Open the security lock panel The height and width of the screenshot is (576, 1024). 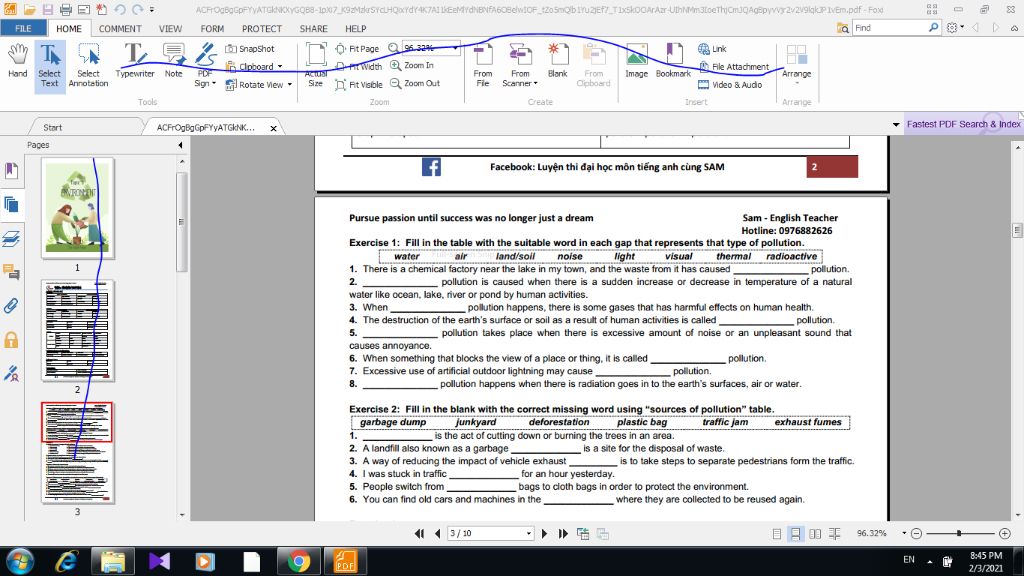click(x=11, y=340)
